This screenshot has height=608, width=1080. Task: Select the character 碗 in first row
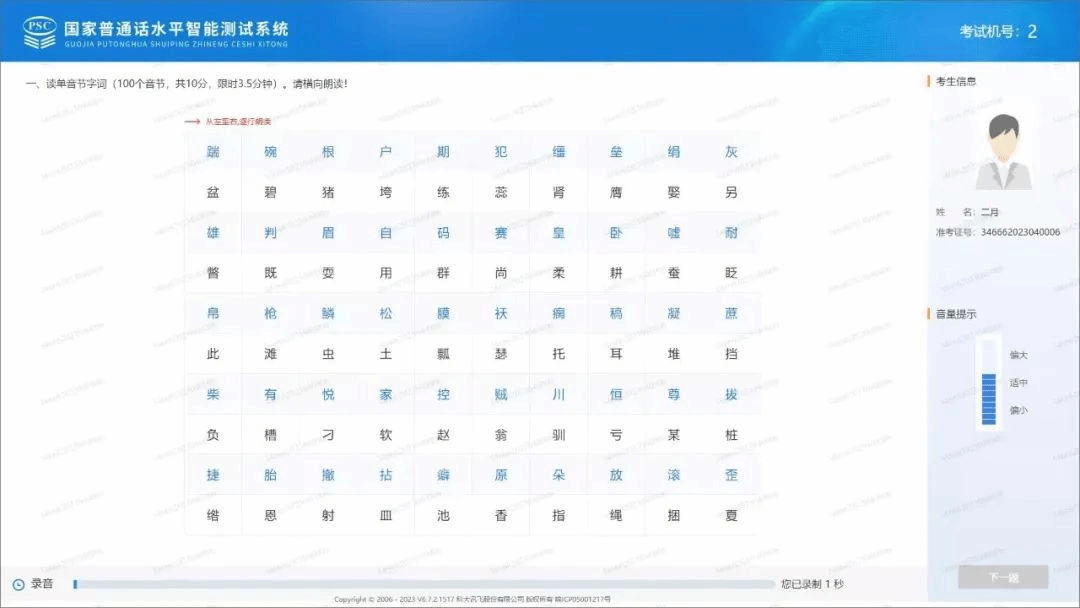click(270, 152)
